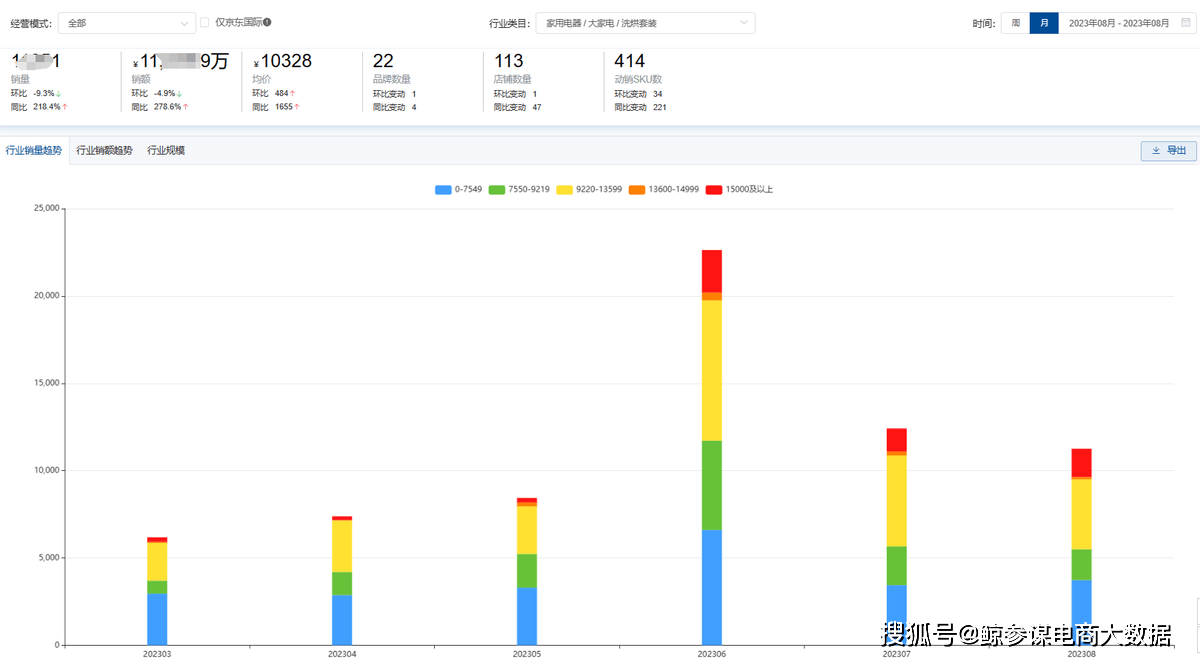1200x661 pixels.
Task: Expand the 行业类目 category dropdown
Action: tap(645, 23)
